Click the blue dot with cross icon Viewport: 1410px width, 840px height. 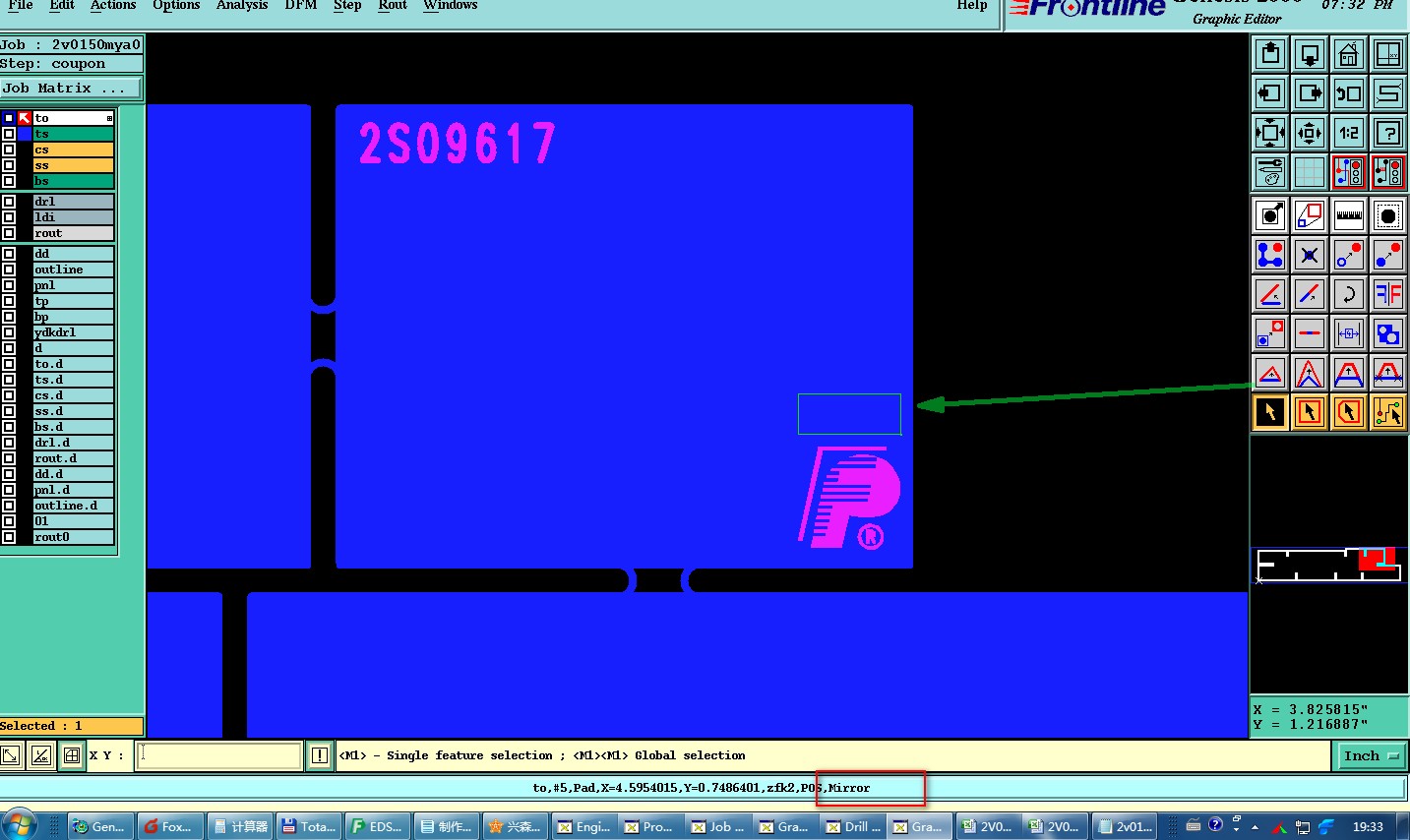pyautogui.click(x=1310, y=255)
